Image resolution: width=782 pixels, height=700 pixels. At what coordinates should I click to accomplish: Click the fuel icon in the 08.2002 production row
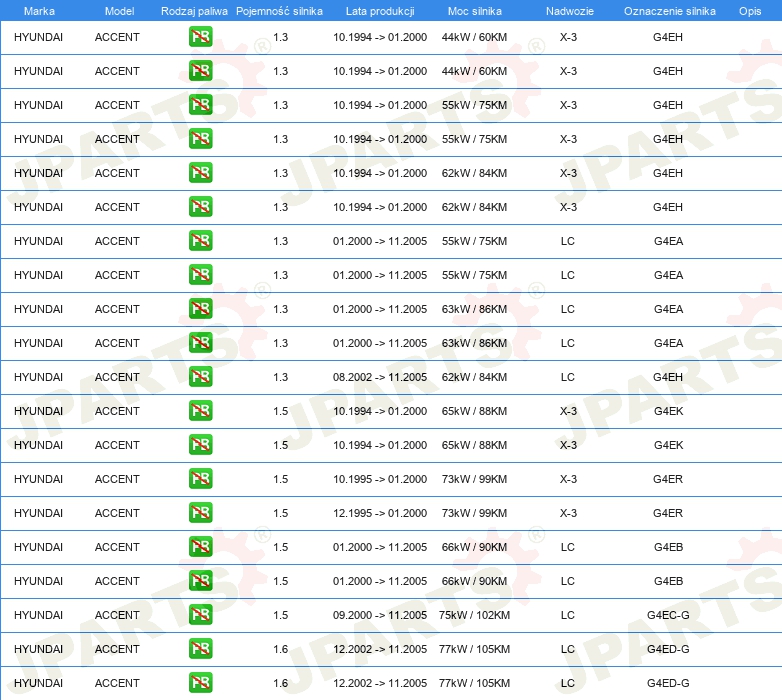(200, 376)
